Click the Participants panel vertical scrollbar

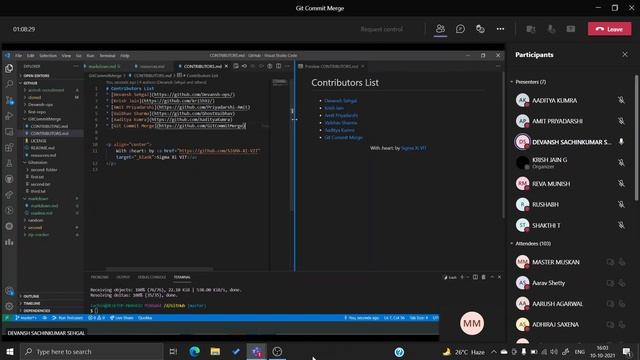tap(636, 138)
